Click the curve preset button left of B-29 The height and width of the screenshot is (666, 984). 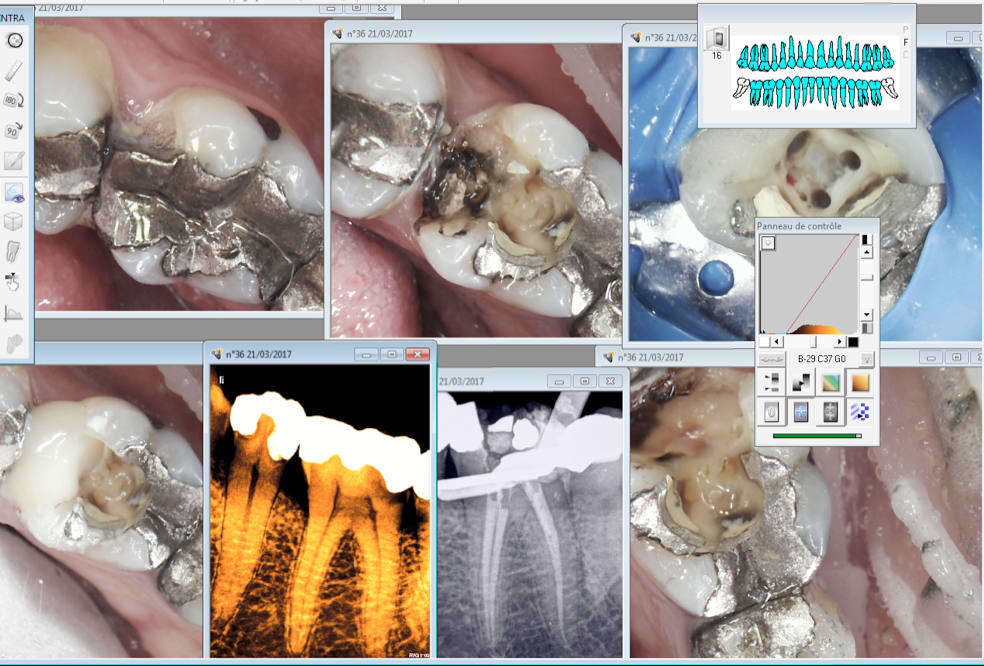772,359
